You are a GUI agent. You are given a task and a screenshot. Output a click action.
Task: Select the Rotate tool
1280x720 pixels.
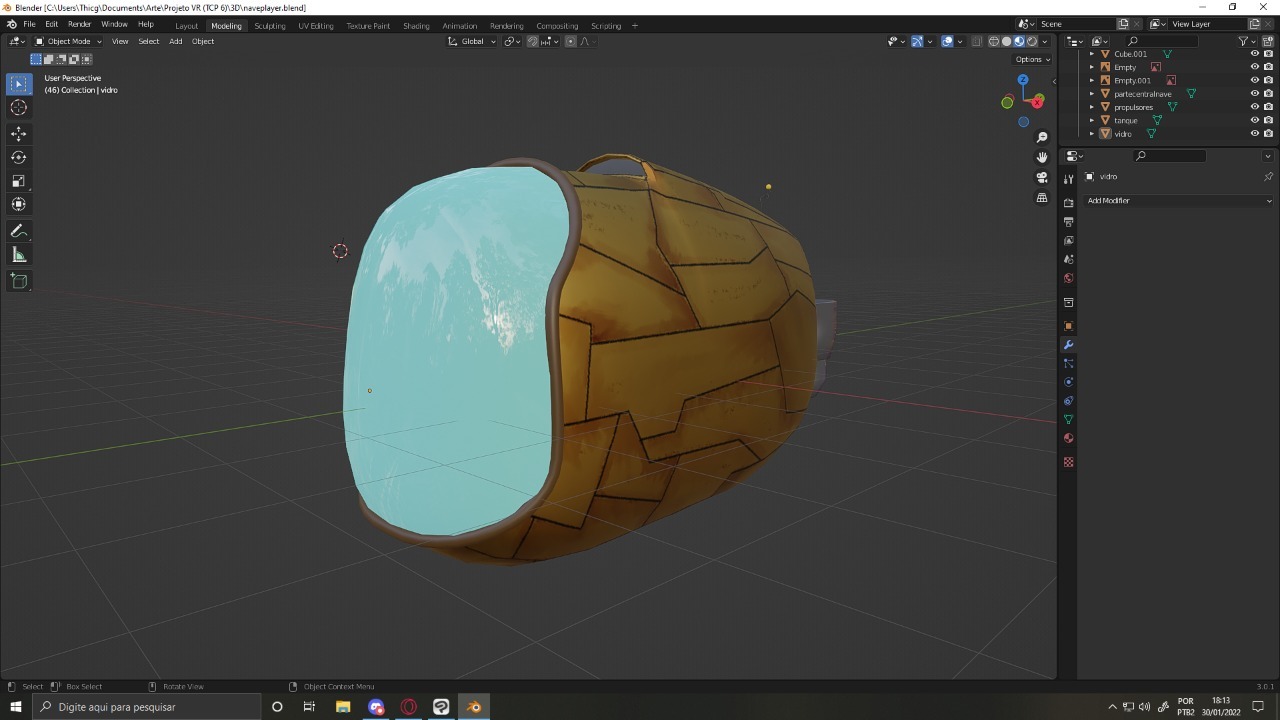(x=18, y=157)
